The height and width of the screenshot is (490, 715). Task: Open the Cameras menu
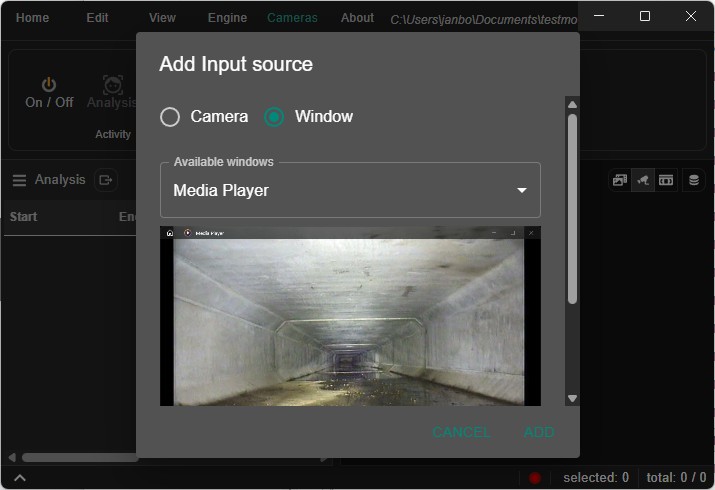pyautogui.click(x=292, y=18)
